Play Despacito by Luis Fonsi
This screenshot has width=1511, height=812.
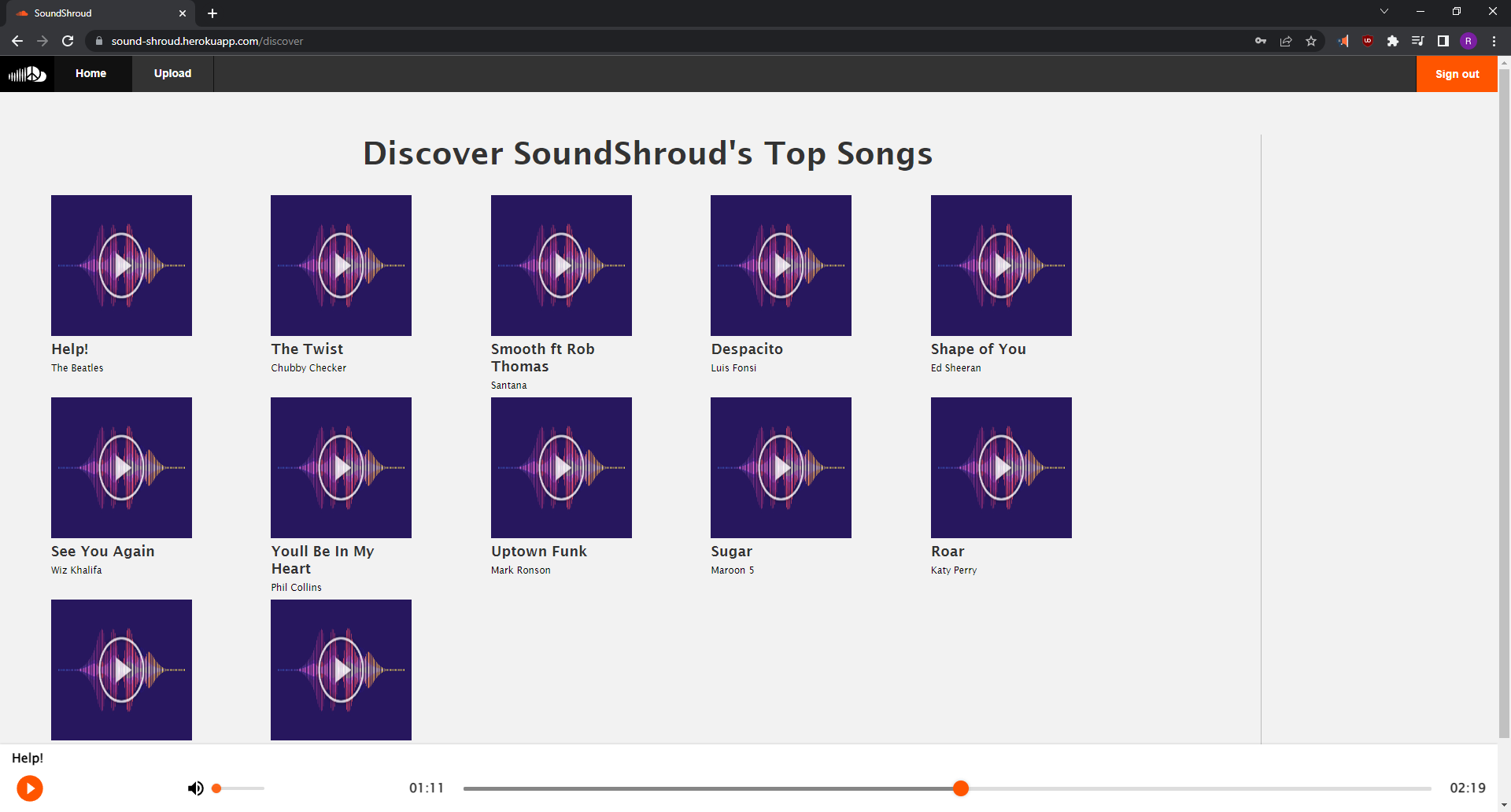[x=780, y=265]
